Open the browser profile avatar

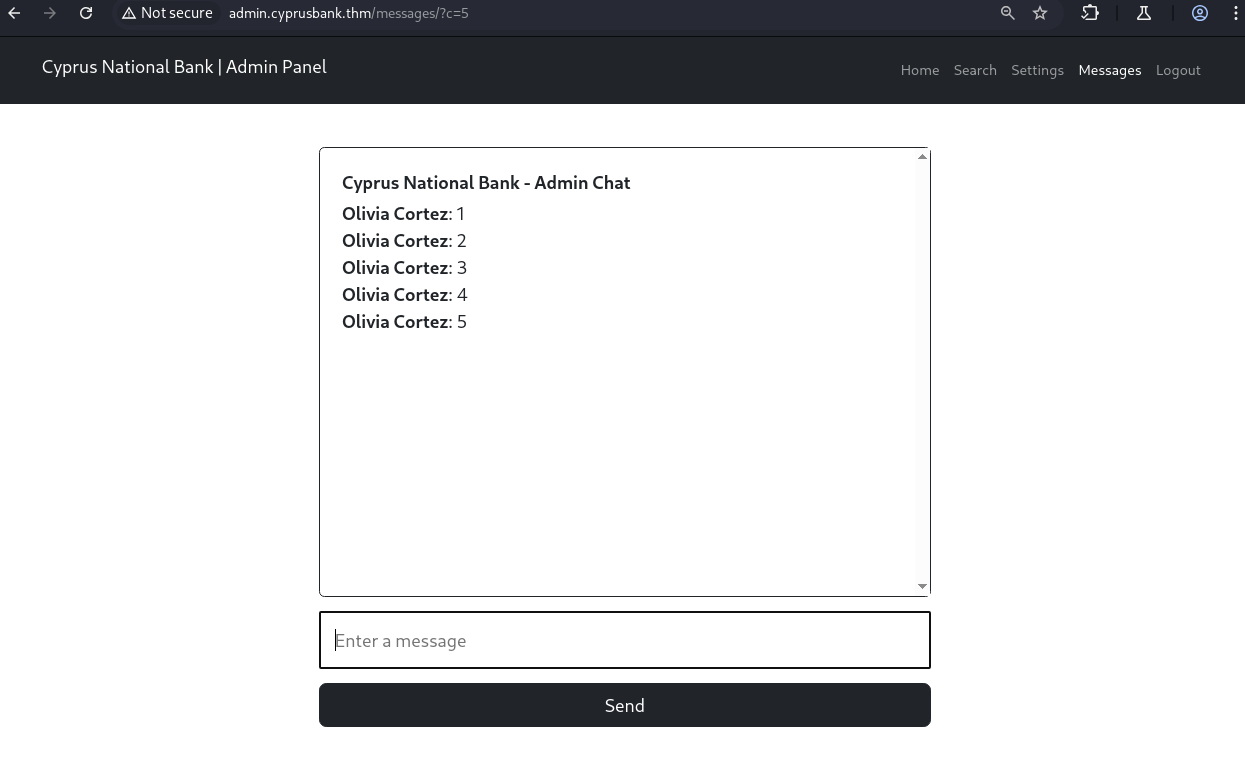[1200, 13]
